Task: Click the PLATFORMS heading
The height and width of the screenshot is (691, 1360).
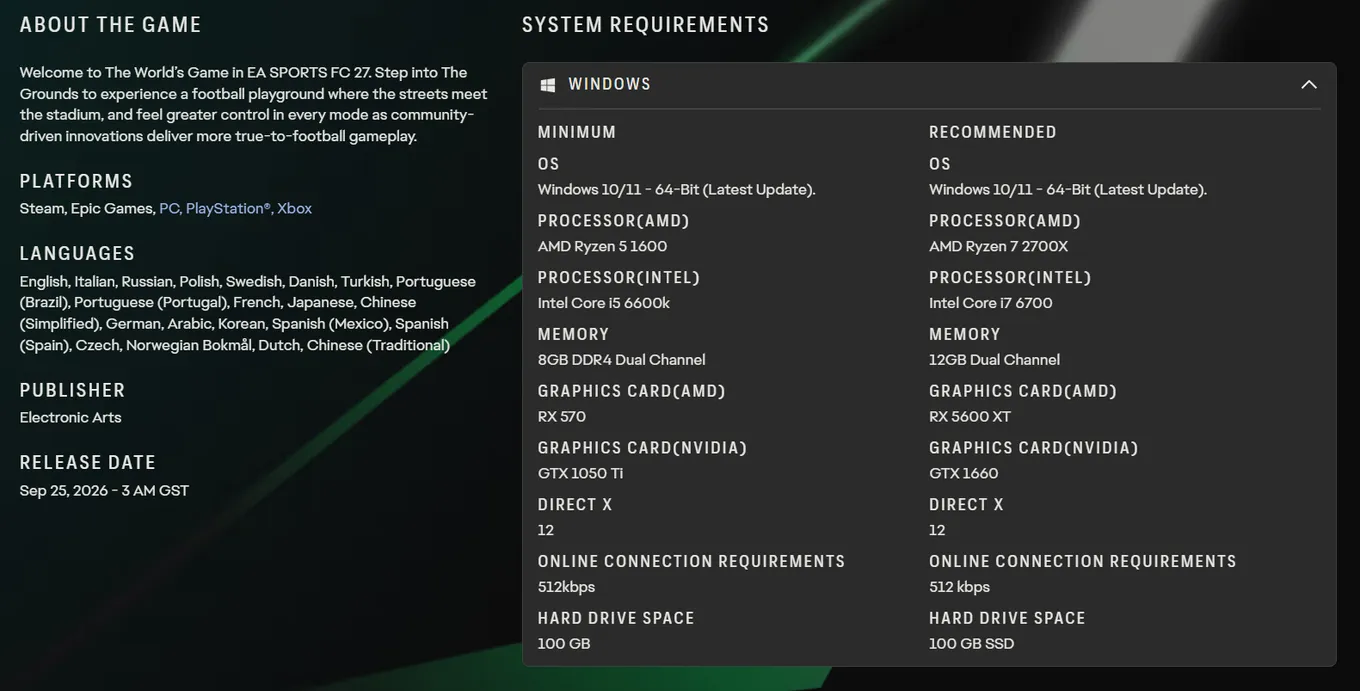Action: 76,181
